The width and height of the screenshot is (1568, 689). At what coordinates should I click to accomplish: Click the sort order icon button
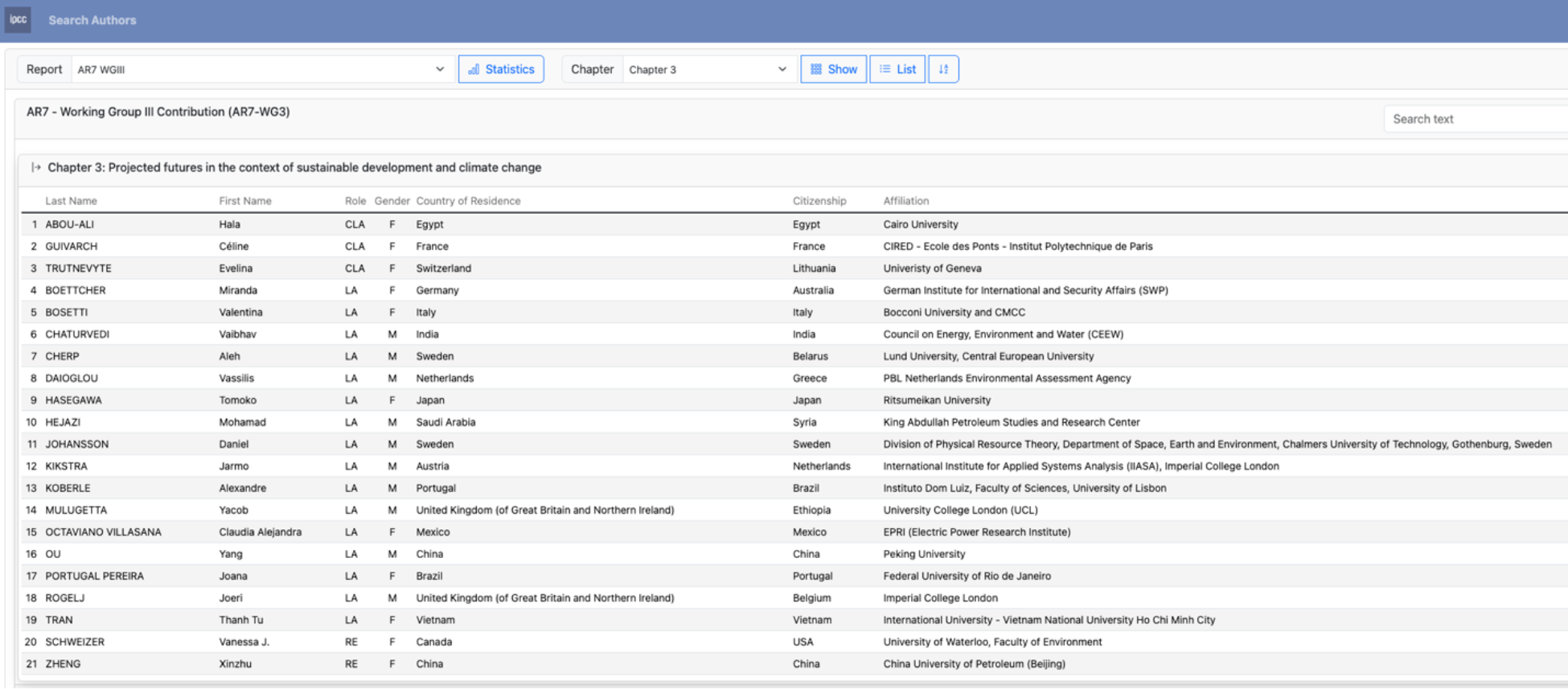pos(943,69)
